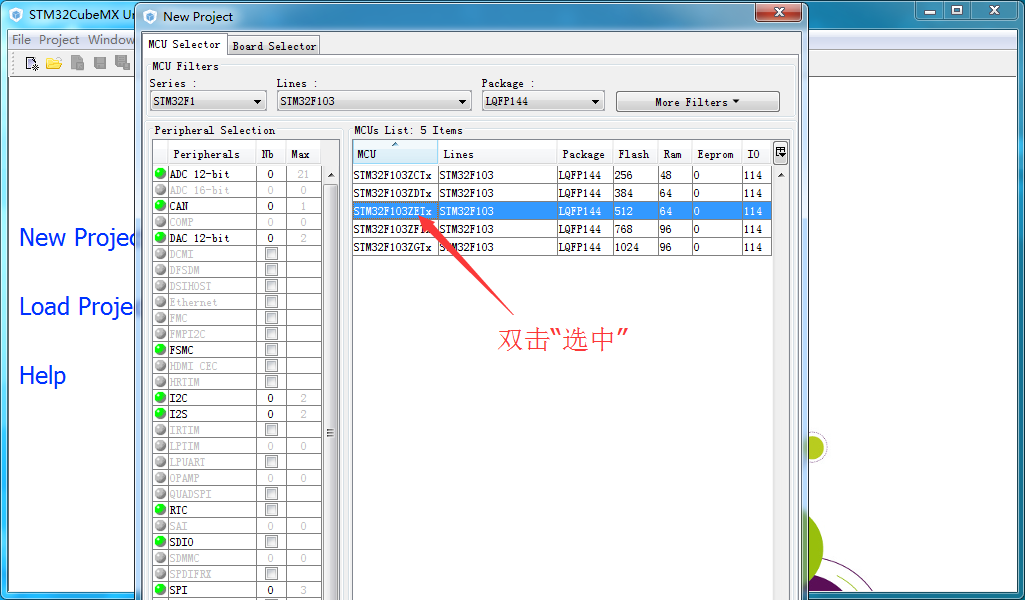Open the Project menu in STM32CubeMX window
Viewport: 1025px width, 600px height.
tap(59, 39)
